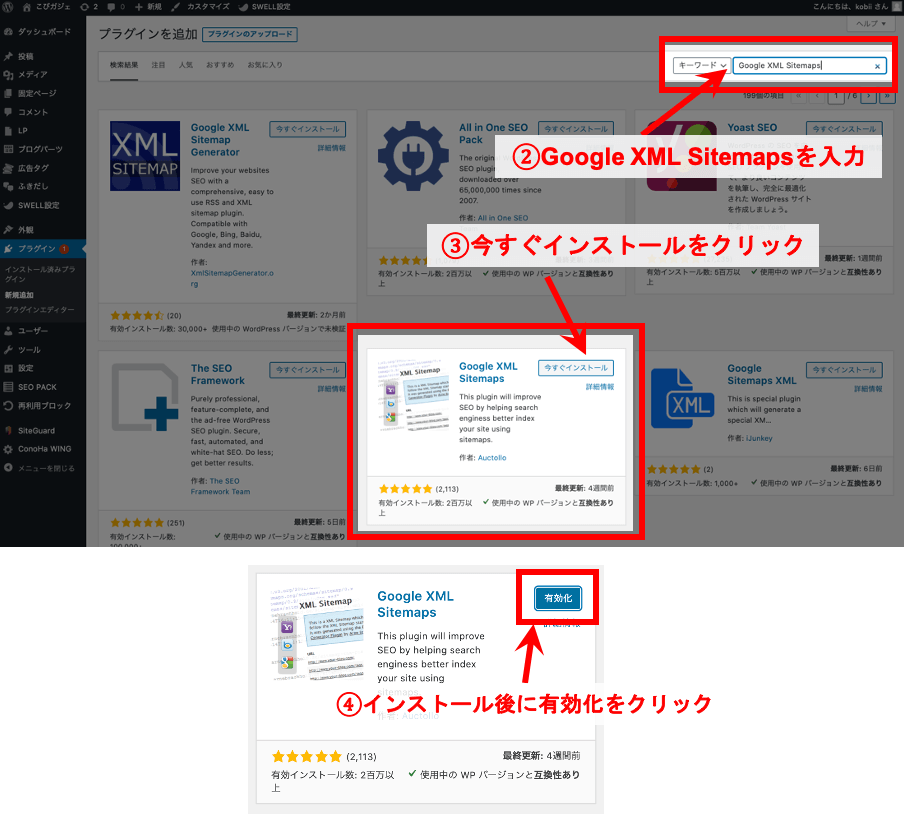This screenshot has height=814, width=904.
Task: Click プラグインのアップロード button
Action: tap(250, 34)
